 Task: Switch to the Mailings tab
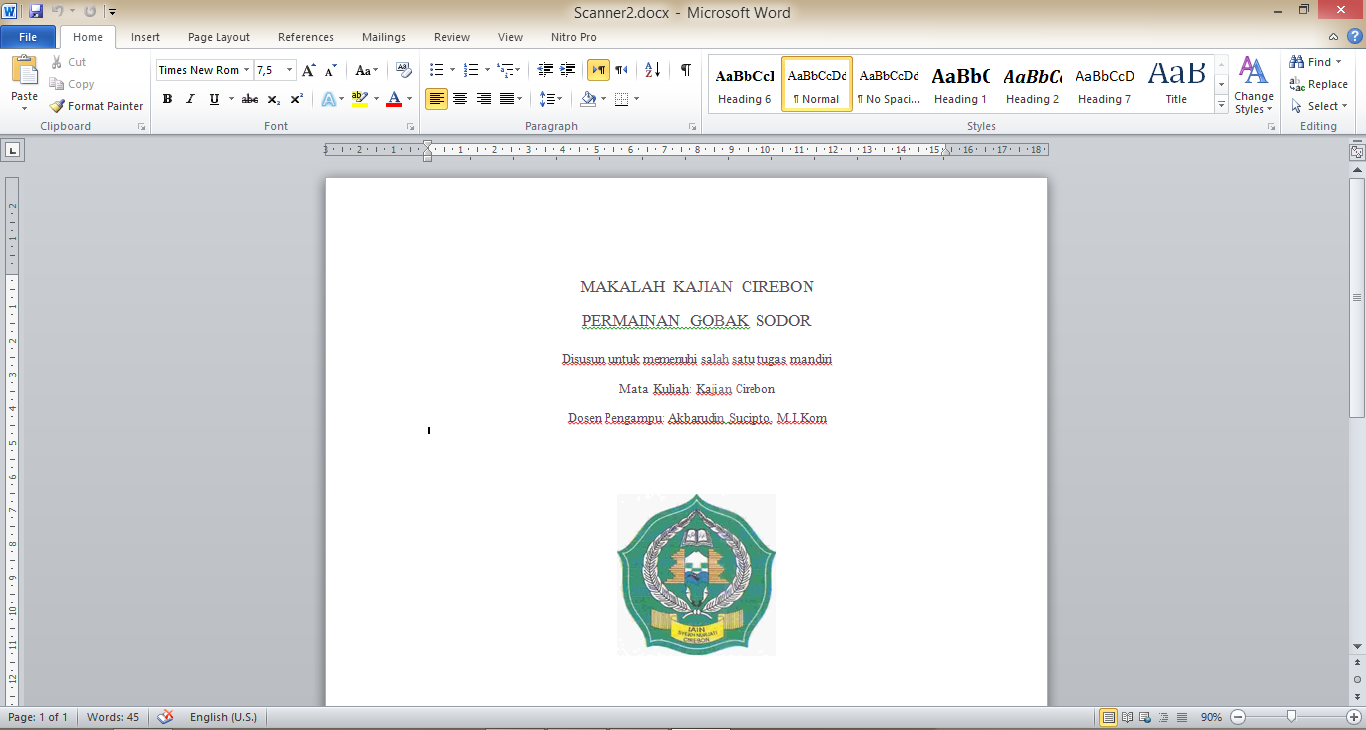[384, 37]
